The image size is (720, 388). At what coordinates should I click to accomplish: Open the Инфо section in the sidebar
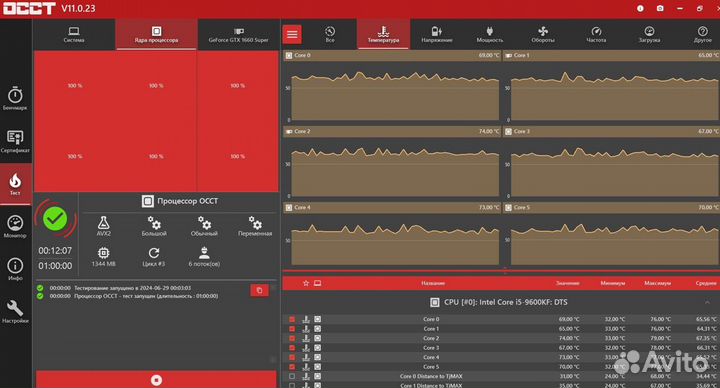(15, 269)
